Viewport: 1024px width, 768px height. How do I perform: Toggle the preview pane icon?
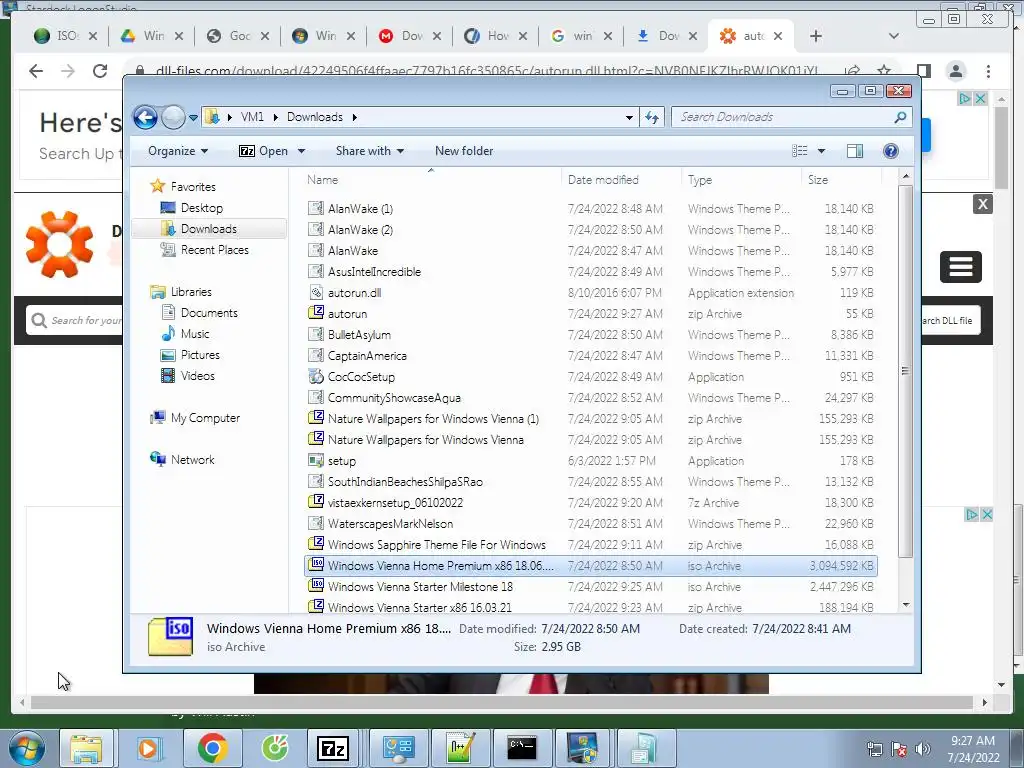tap(855, 151)
